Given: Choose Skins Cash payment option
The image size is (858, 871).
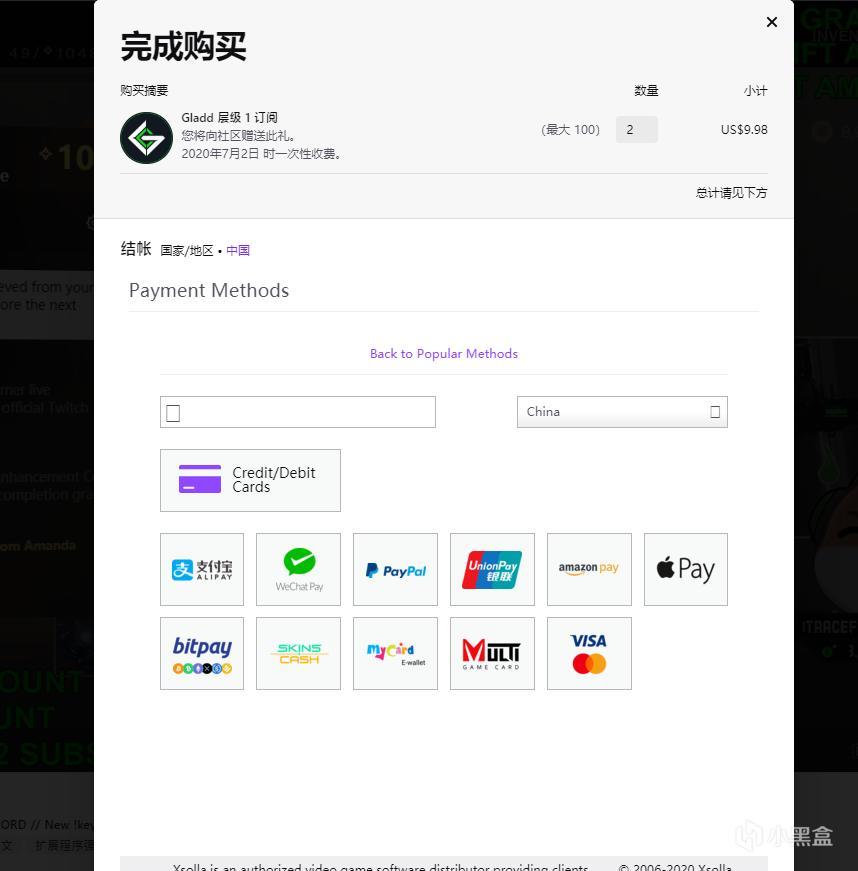Looking at the screenshot, I should (x=298, y=653).
